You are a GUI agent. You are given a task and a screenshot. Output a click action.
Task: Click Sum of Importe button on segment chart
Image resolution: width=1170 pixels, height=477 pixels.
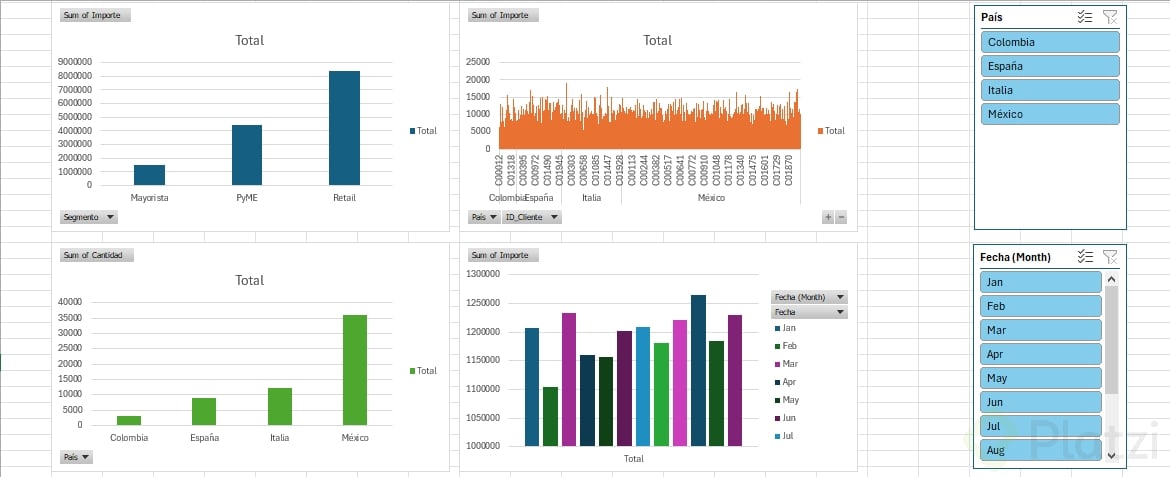[x=96, y=15]
